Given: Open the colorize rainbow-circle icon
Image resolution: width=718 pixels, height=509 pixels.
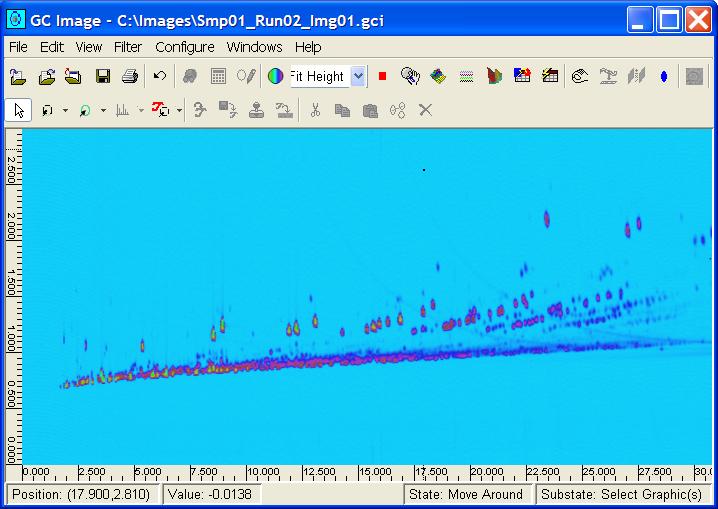Looking at the screenshot, I should point(275,76).
